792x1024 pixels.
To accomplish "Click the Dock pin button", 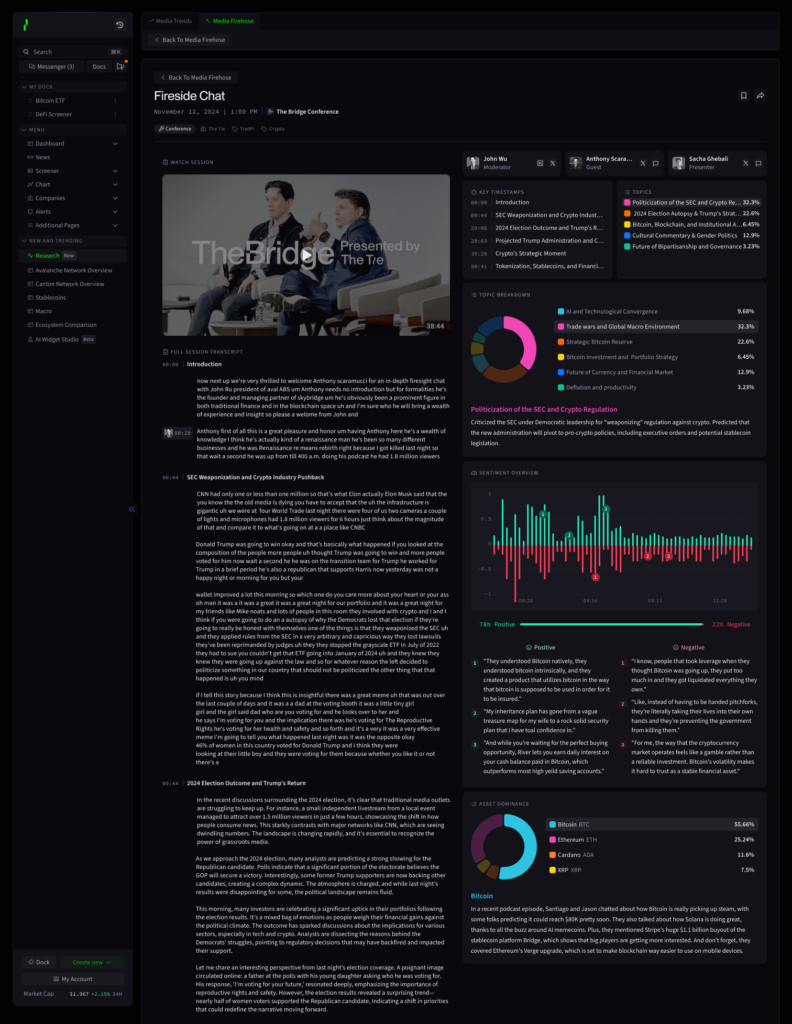I will [x=39, y=962].
